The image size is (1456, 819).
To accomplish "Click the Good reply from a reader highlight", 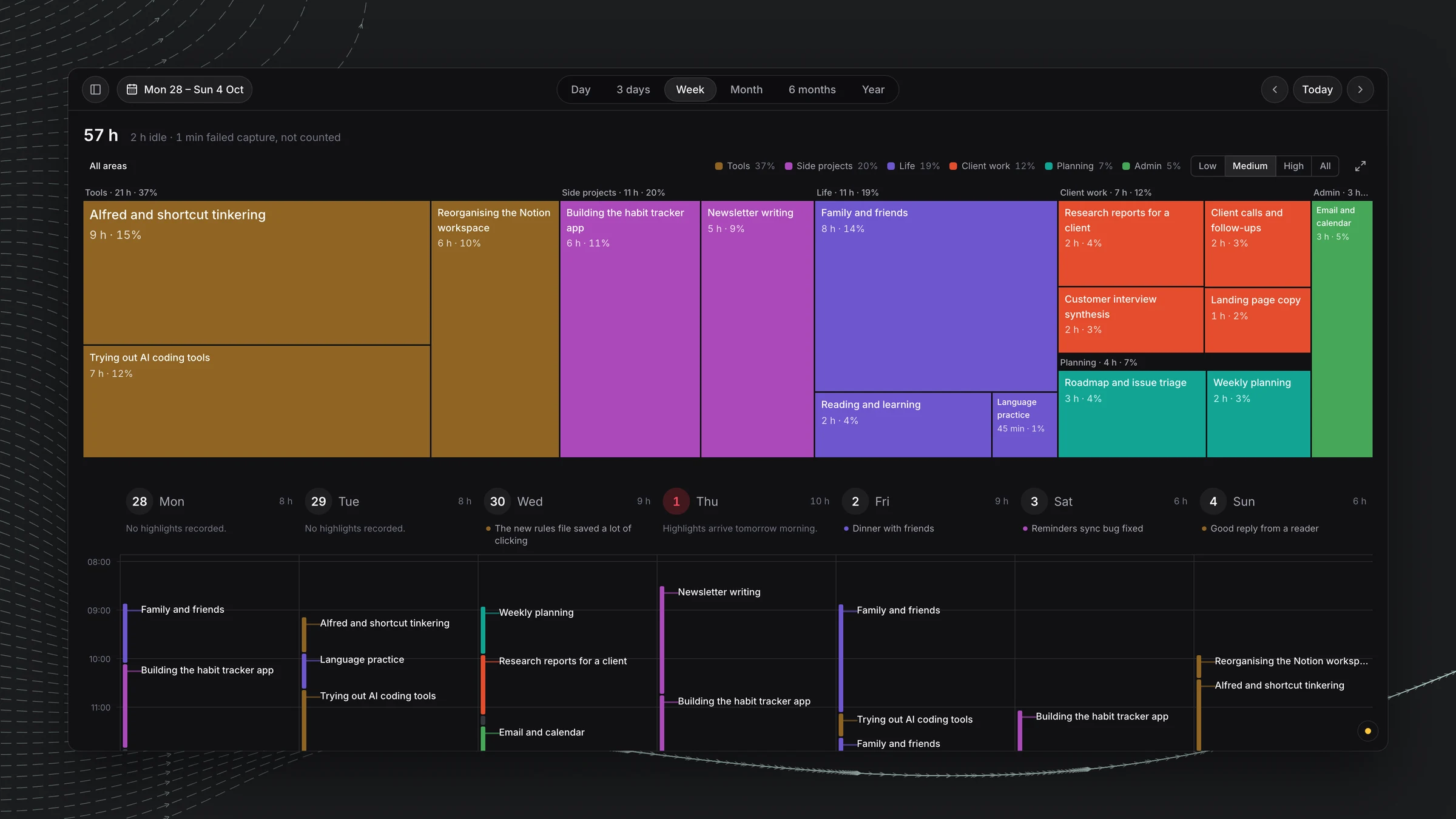I will tap(1264, 528).
